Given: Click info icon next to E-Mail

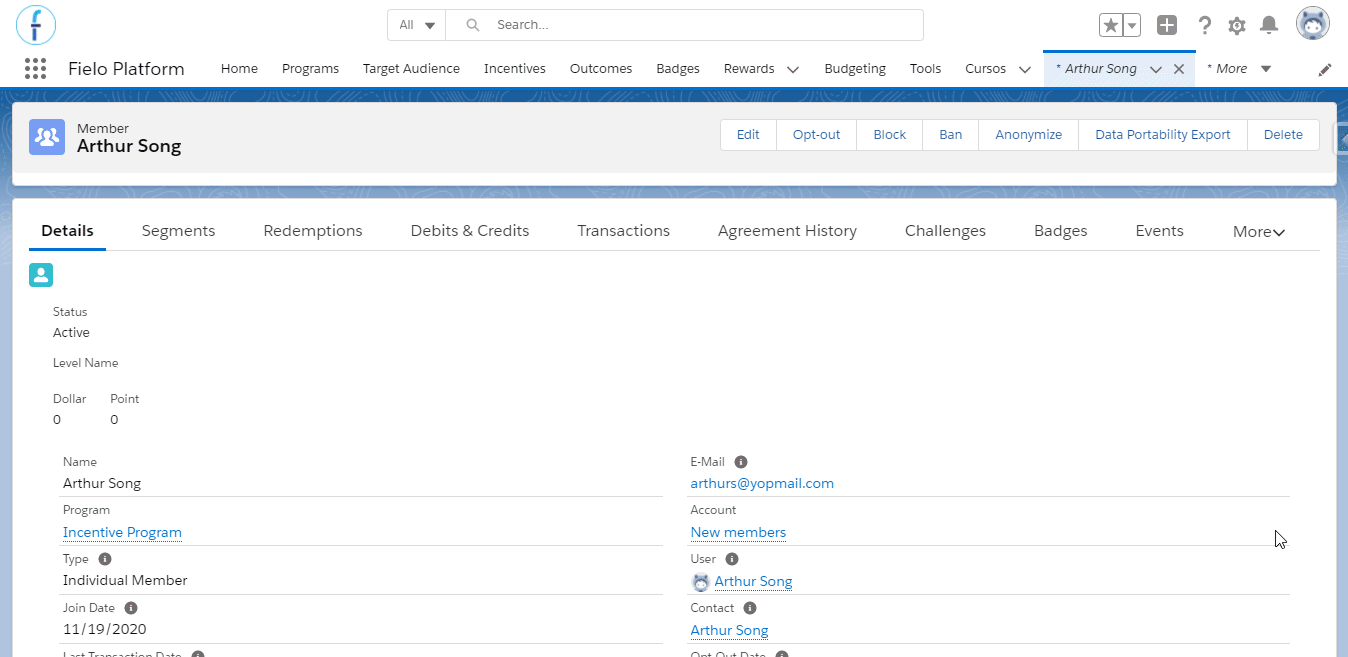Looking at the screenshot, I should (741, 462).
